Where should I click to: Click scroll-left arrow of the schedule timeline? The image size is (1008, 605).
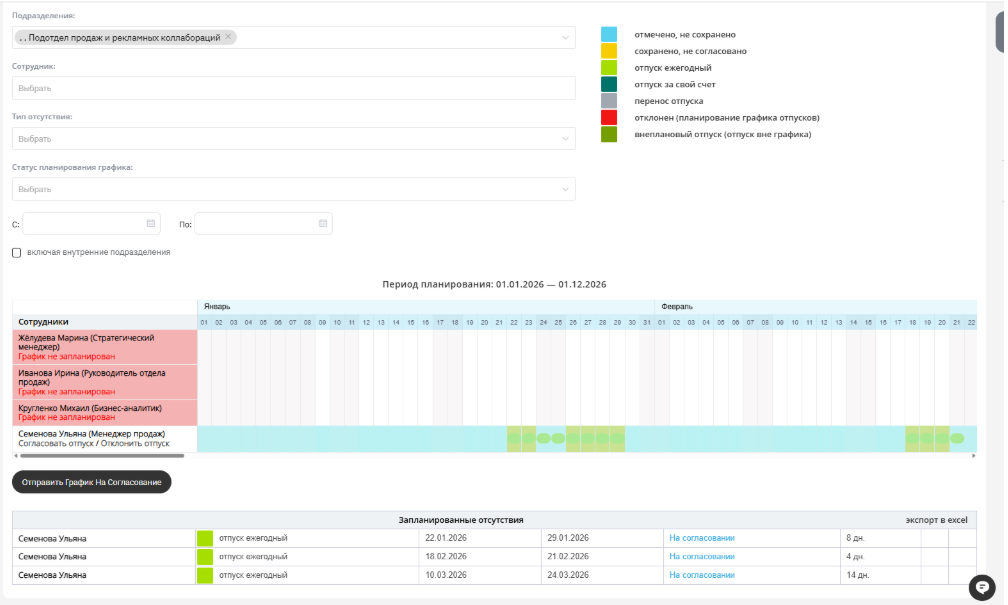pyautogui.click(x=16, y=455)
